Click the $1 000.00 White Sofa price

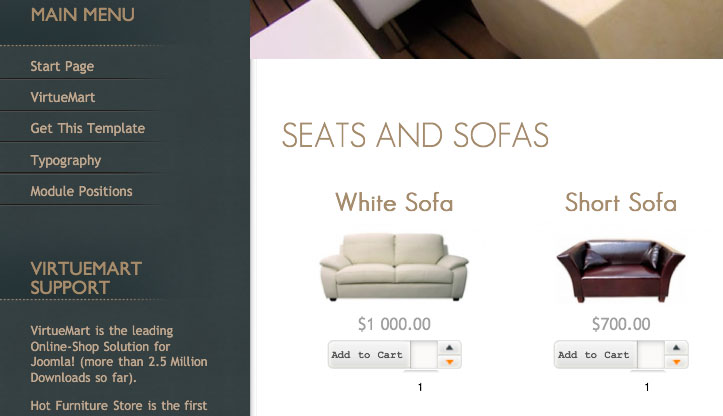point(394,324)
